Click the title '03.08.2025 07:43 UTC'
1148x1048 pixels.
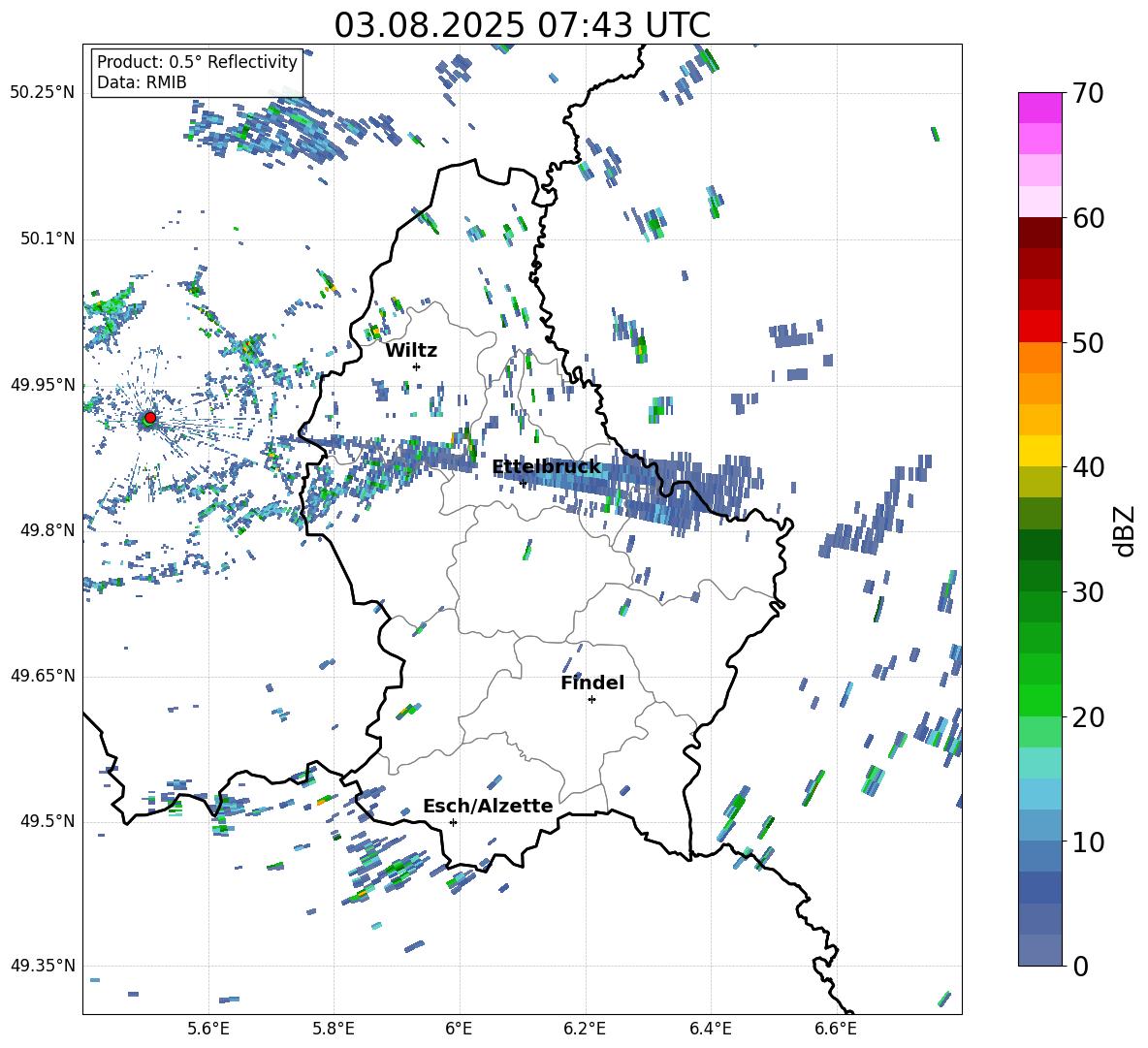[x=522, y=25]
